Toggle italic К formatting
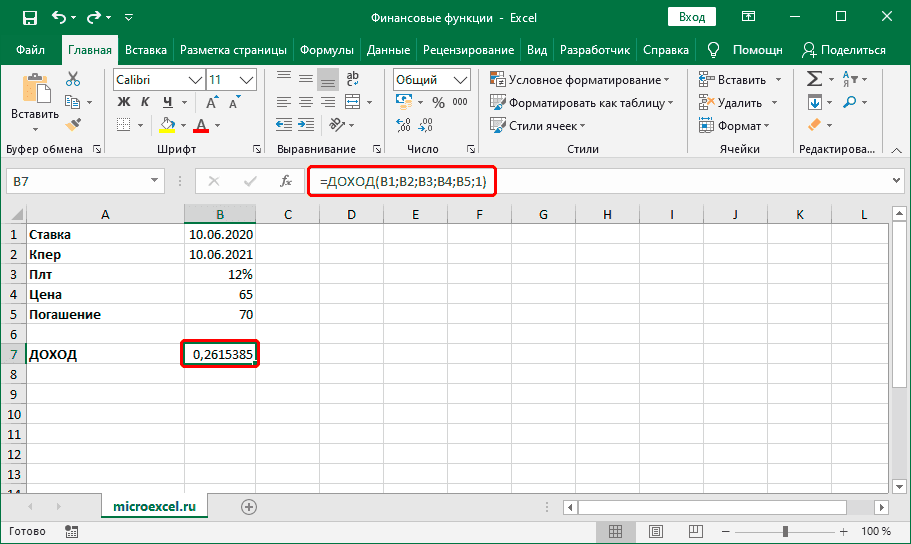911x544 pixels. [146, 102]
